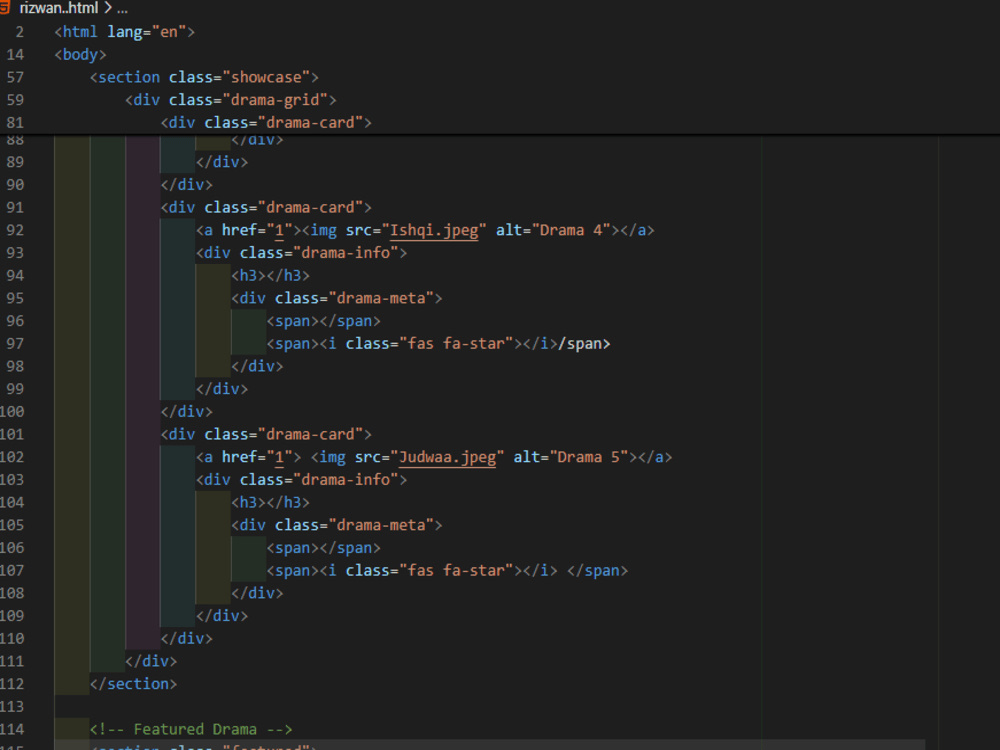Jump to sticky scroll body tag line
The width and height of the screenshot is (1000, 750).
80,55
